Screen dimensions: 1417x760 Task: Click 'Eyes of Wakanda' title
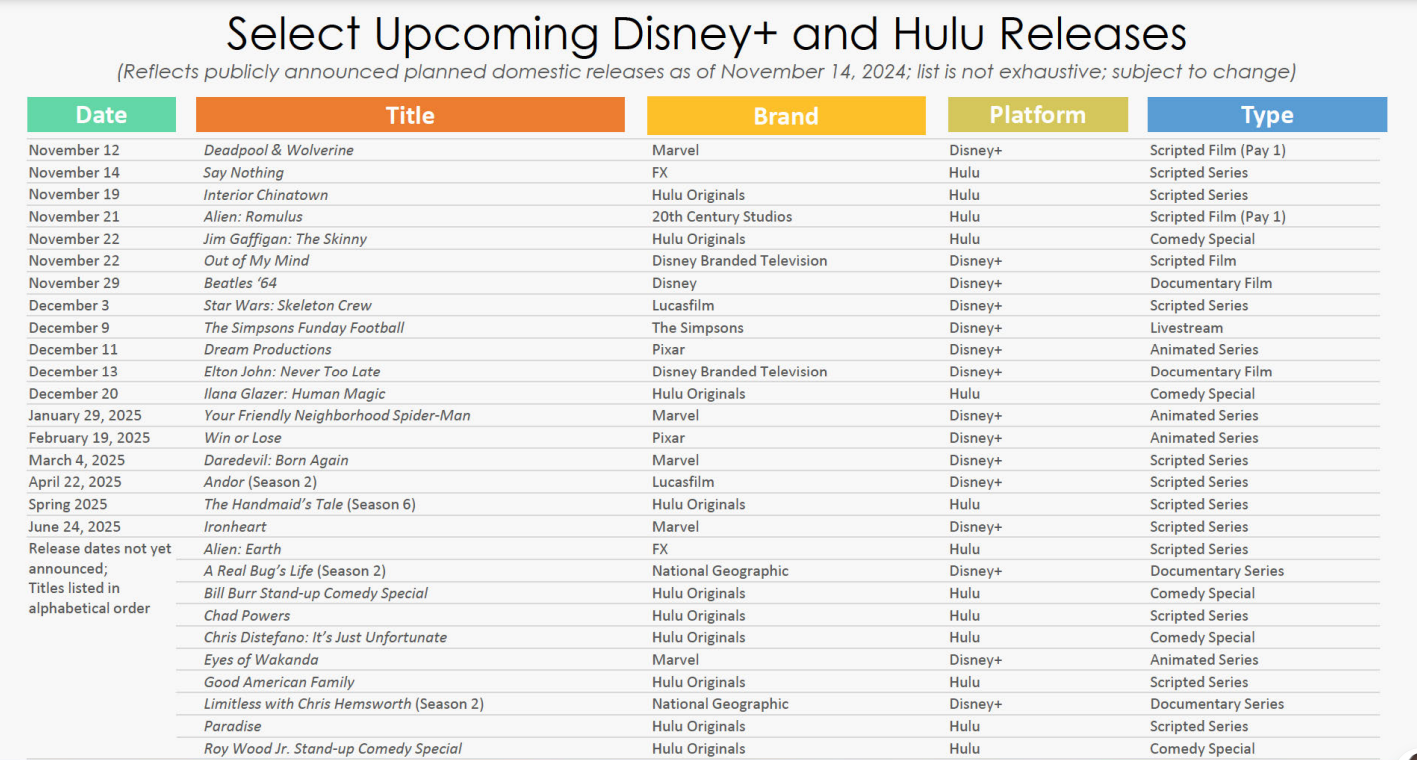tap(261, 659)
